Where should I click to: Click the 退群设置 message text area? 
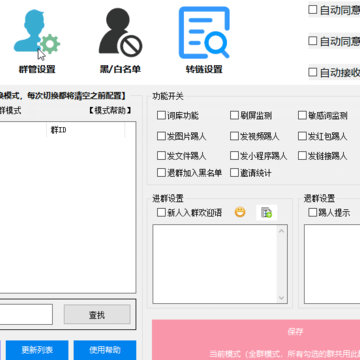tap(332, 264)
